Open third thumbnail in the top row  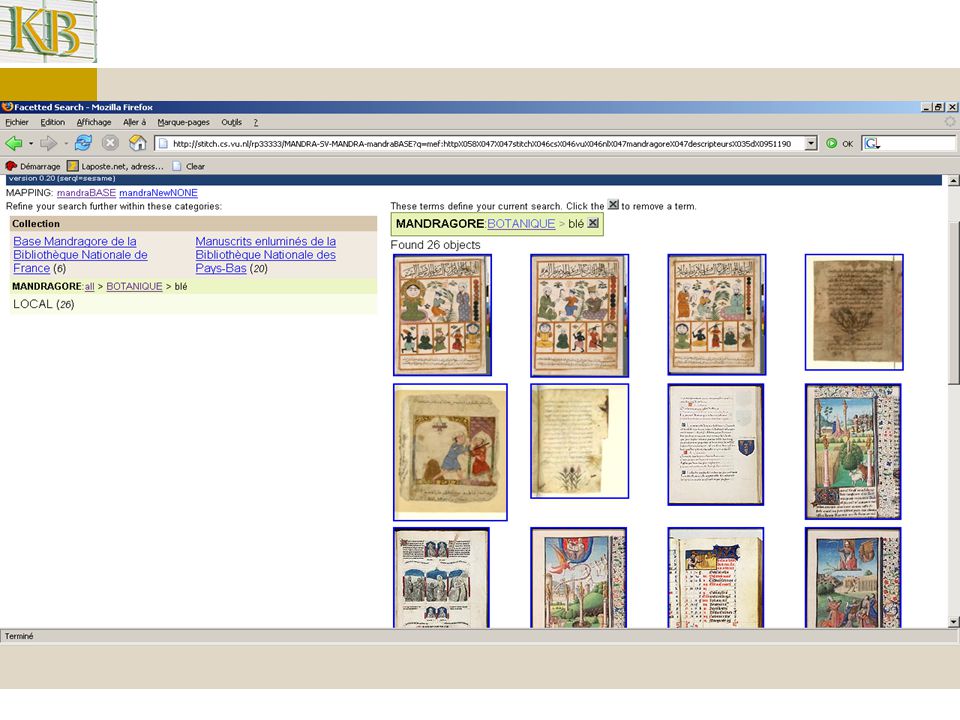coord(716,315)
